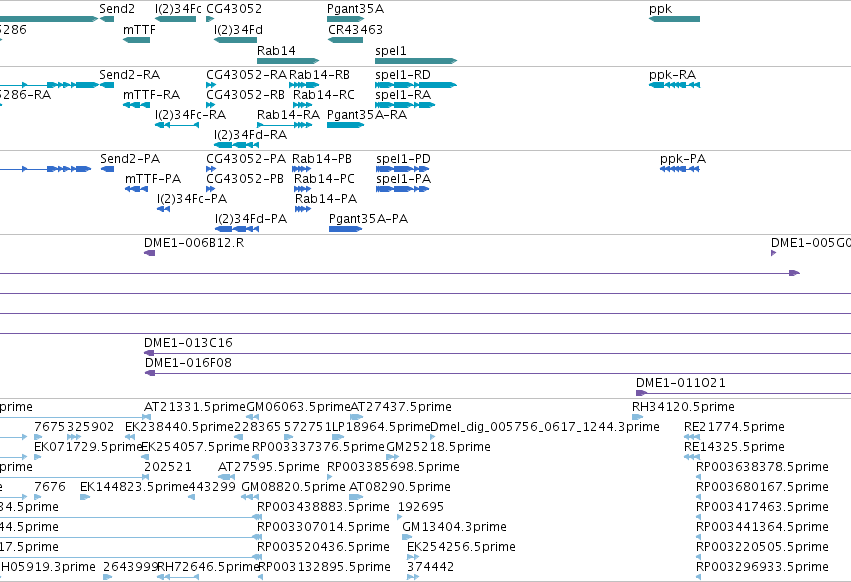Select the mTTF gene glyph

[136, 40]
